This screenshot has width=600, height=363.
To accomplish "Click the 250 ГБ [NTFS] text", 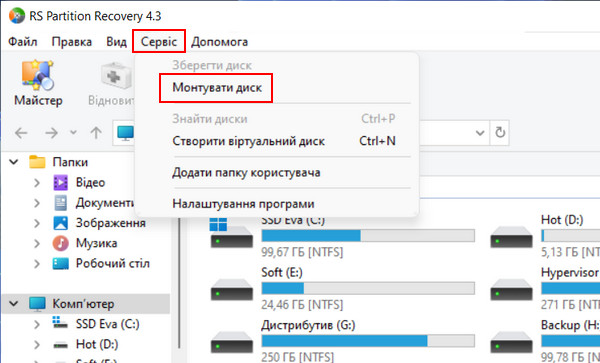I will coord(298,357).
